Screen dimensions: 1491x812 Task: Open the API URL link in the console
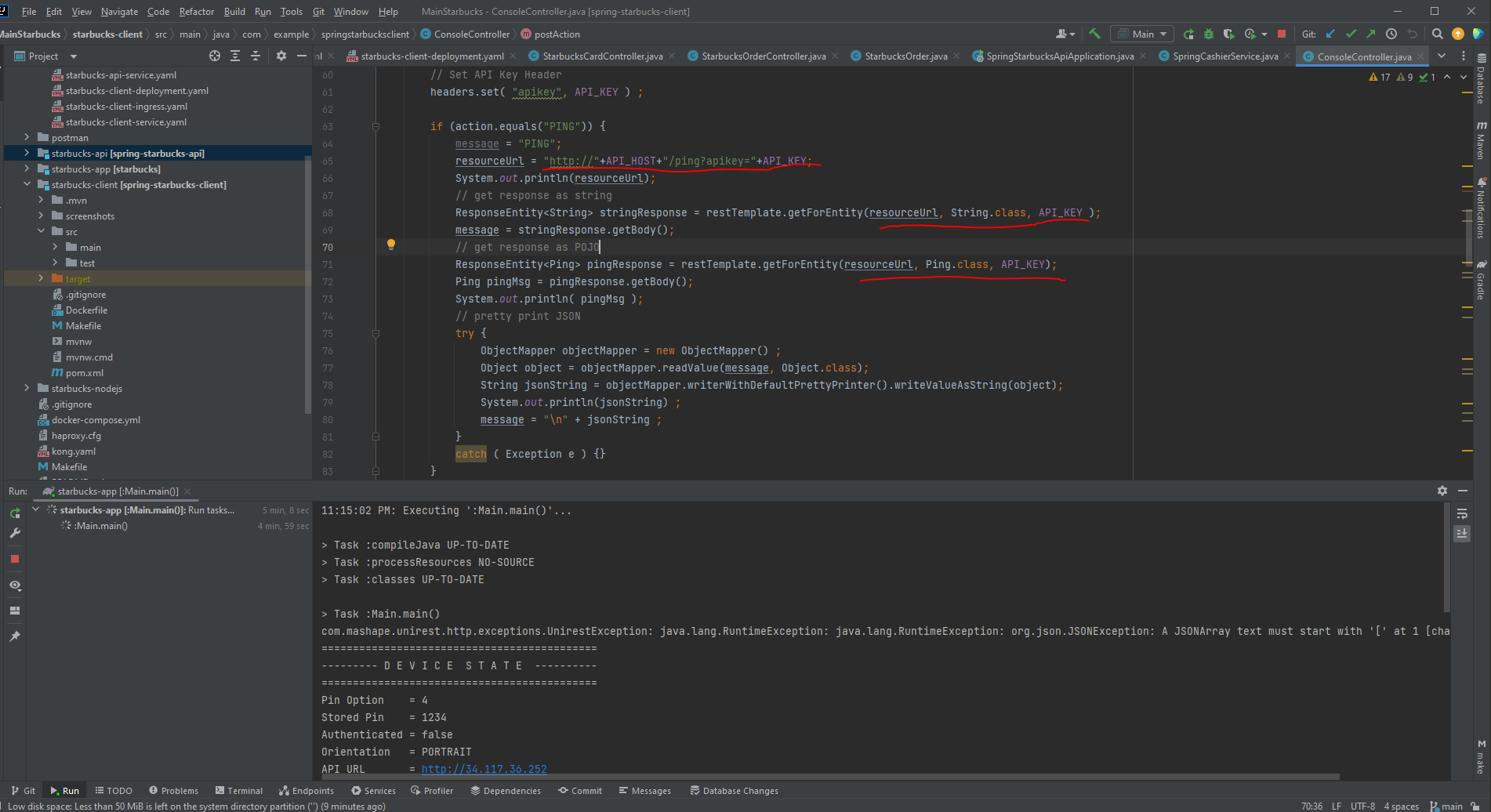pos(484,768)
